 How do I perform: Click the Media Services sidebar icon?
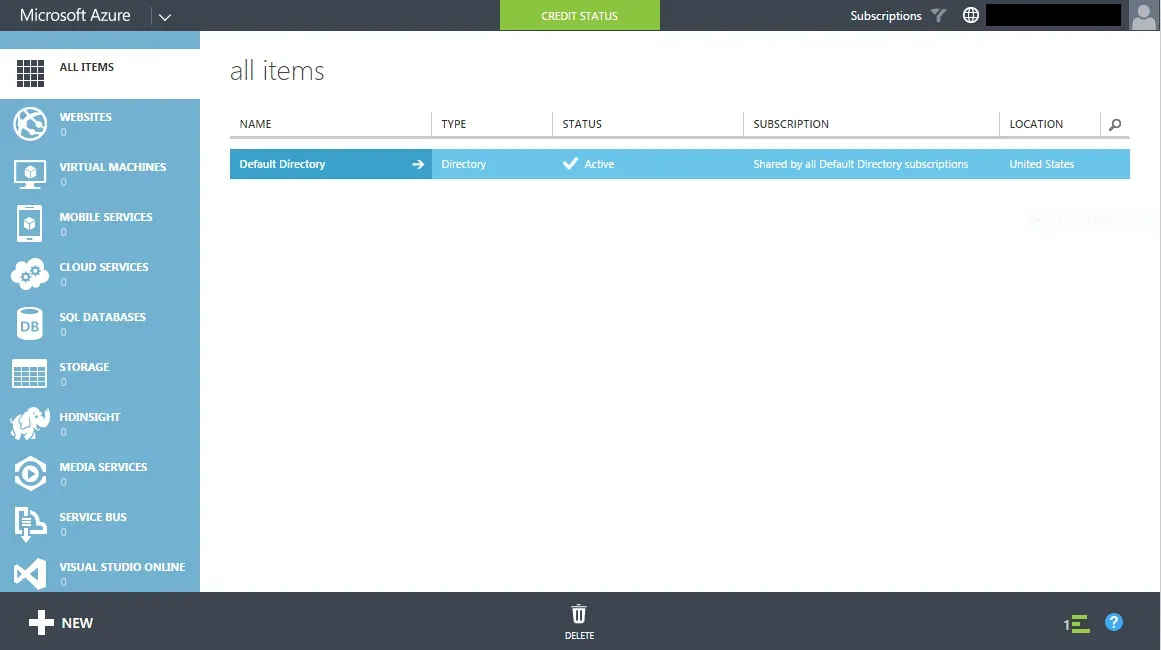coord(29,474)
